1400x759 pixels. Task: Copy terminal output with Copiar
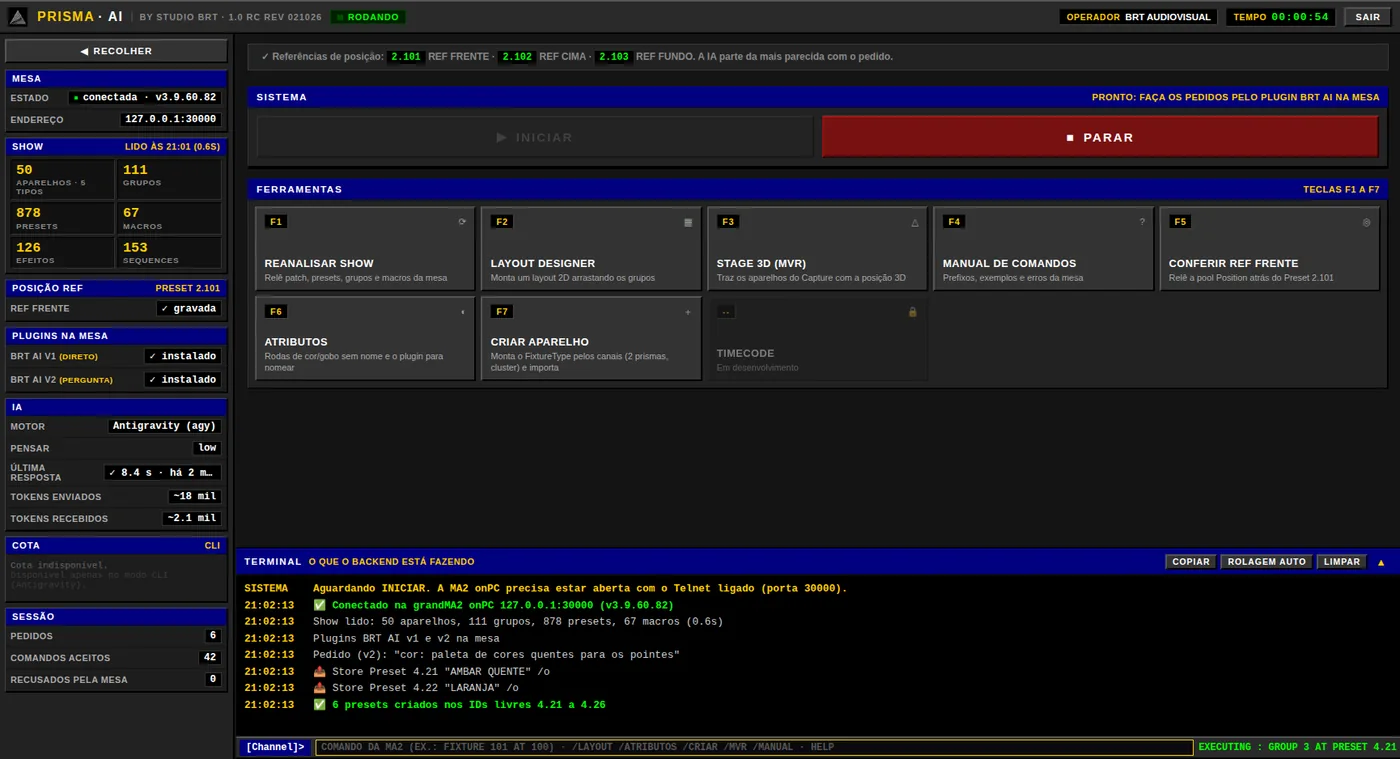[x=1191, y=562]
